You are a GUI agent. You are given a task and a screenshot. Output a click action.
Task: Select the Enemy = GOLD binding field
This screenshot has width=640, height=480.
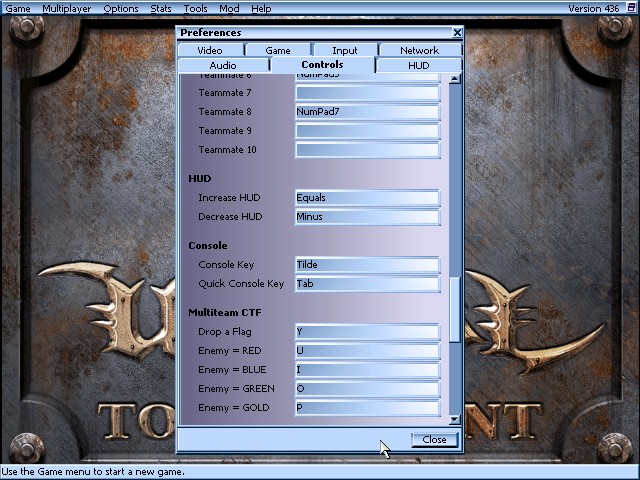coord(367,408)
